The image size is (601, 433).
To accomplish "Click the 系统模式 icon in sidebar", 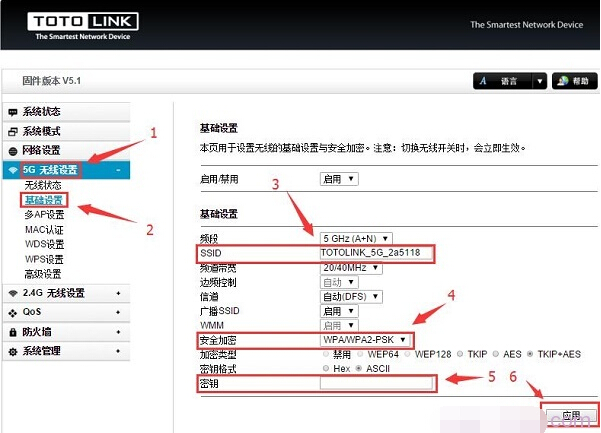I will click(x=13, y=131).
